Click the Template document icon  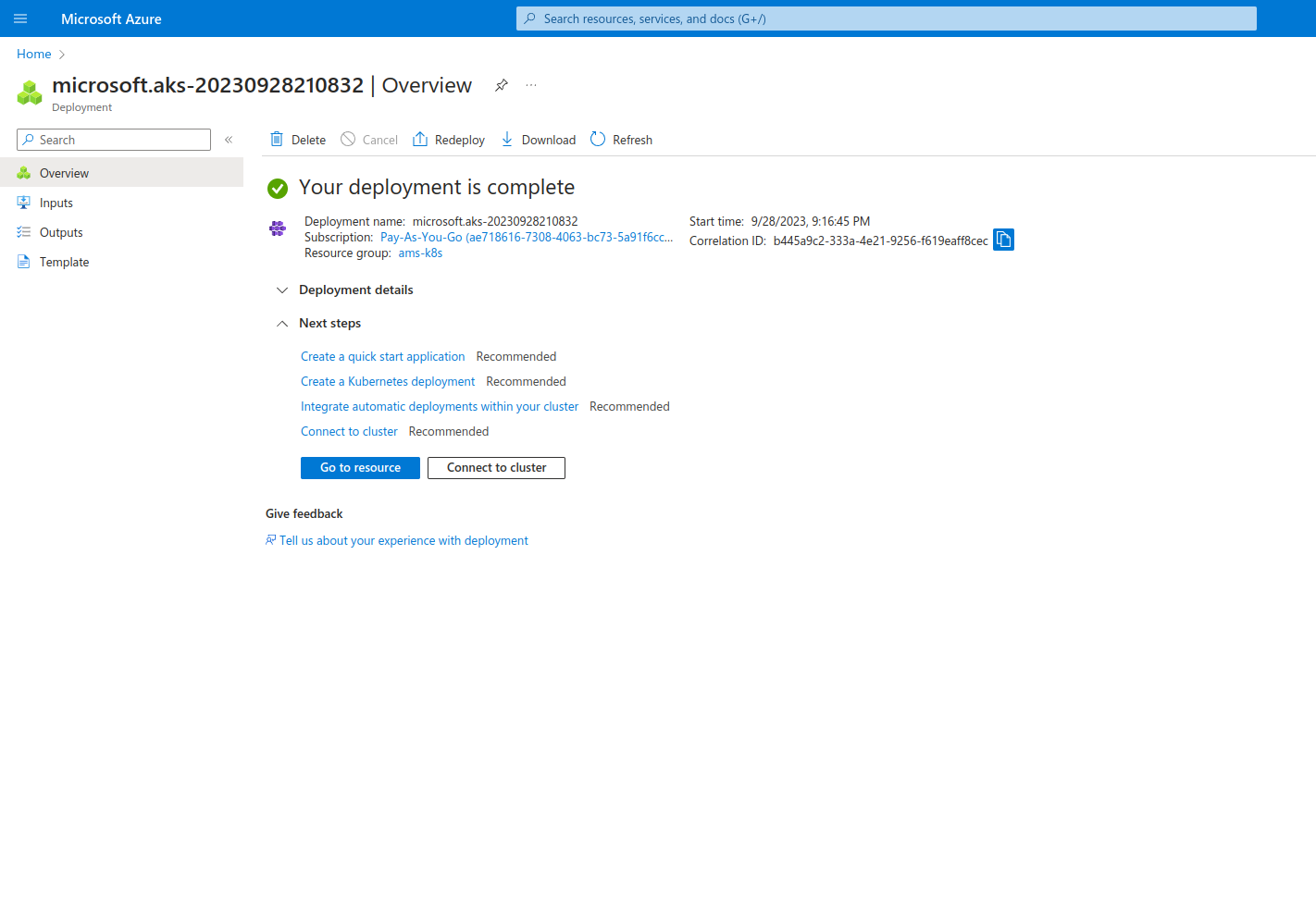click(x=24, y=262)
